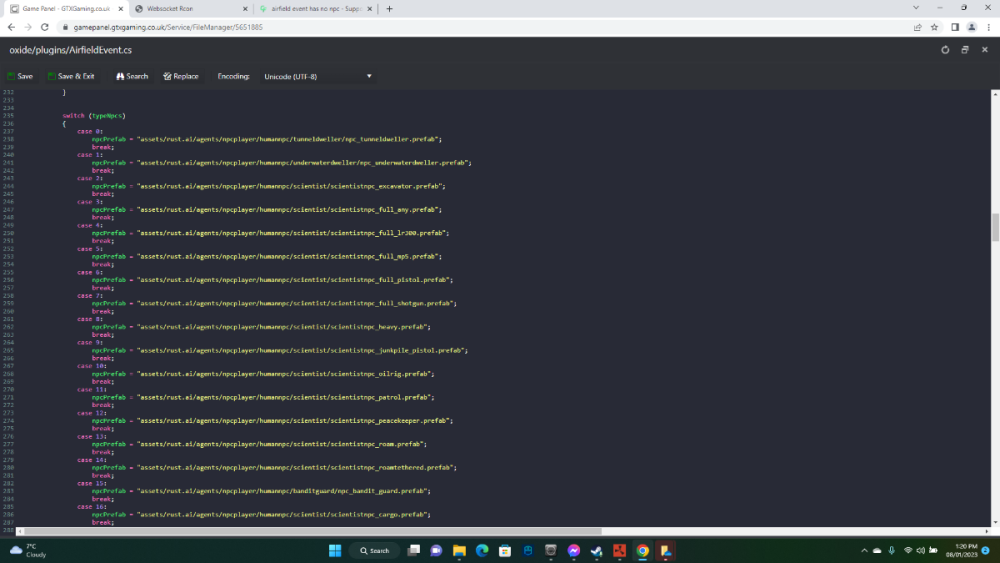Click the scientistnpc_cargo.prefab code line
This screenshot has width=1000, height=563.
point(261,514)
